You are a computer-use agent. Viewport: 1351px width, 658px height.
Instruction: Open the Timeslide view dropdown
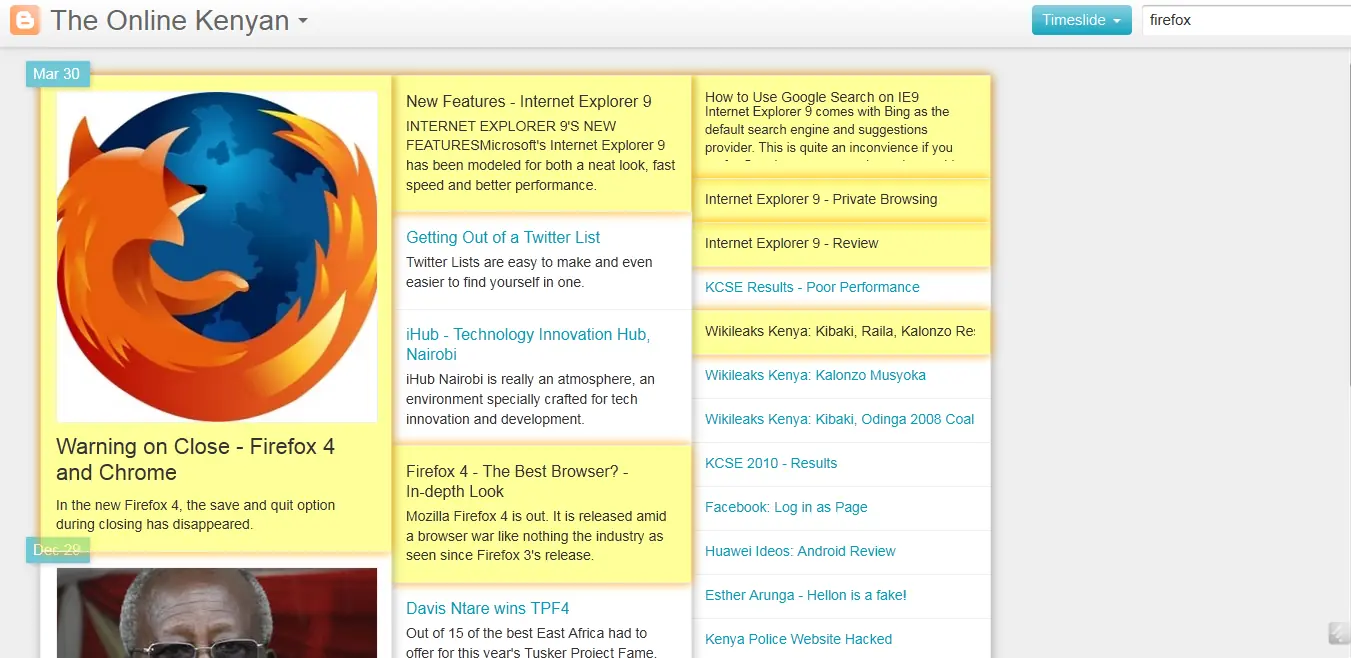(x=1081, y=20)
